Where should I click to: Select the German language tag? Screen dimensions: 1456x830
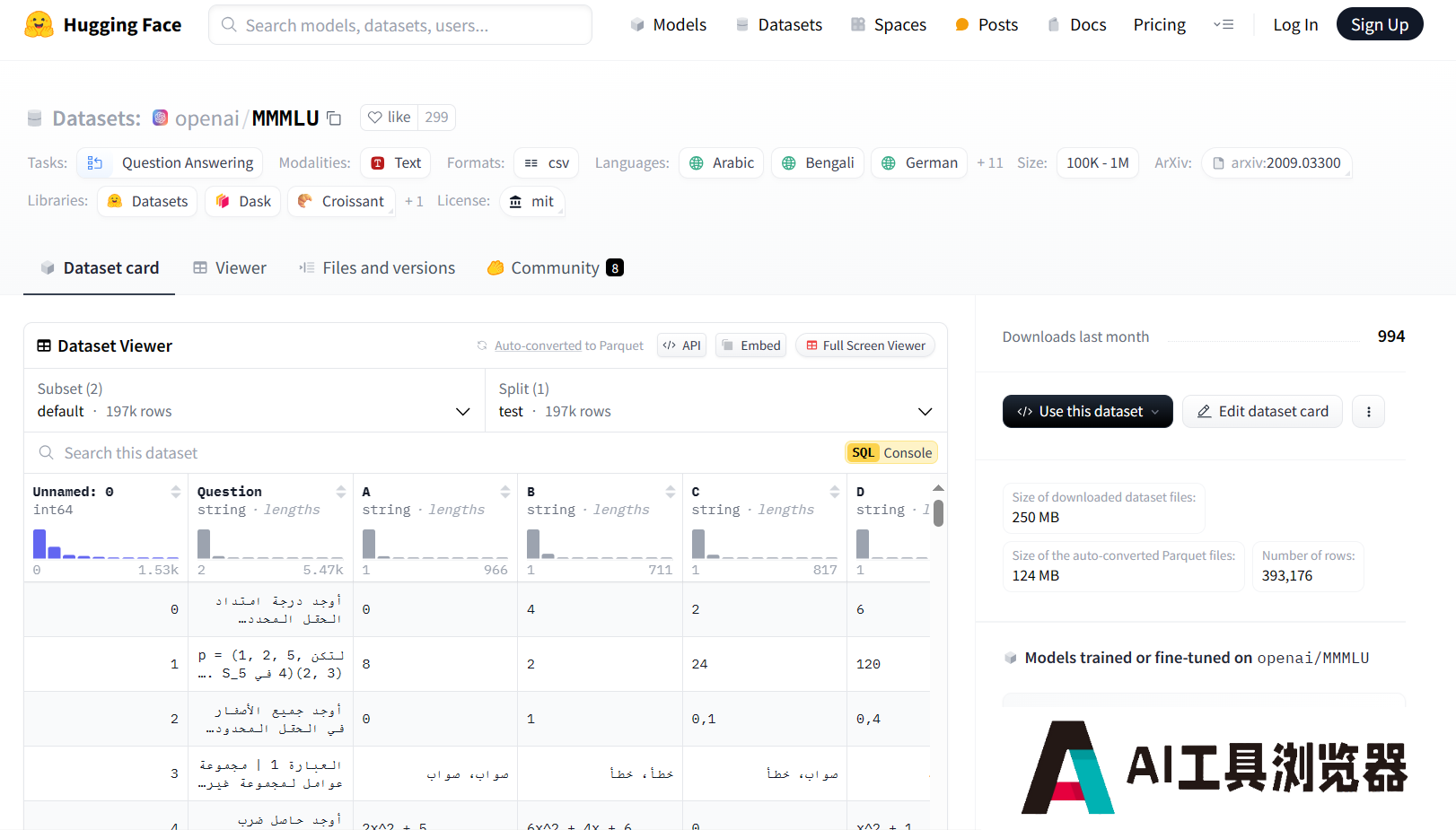coord(919,162)
